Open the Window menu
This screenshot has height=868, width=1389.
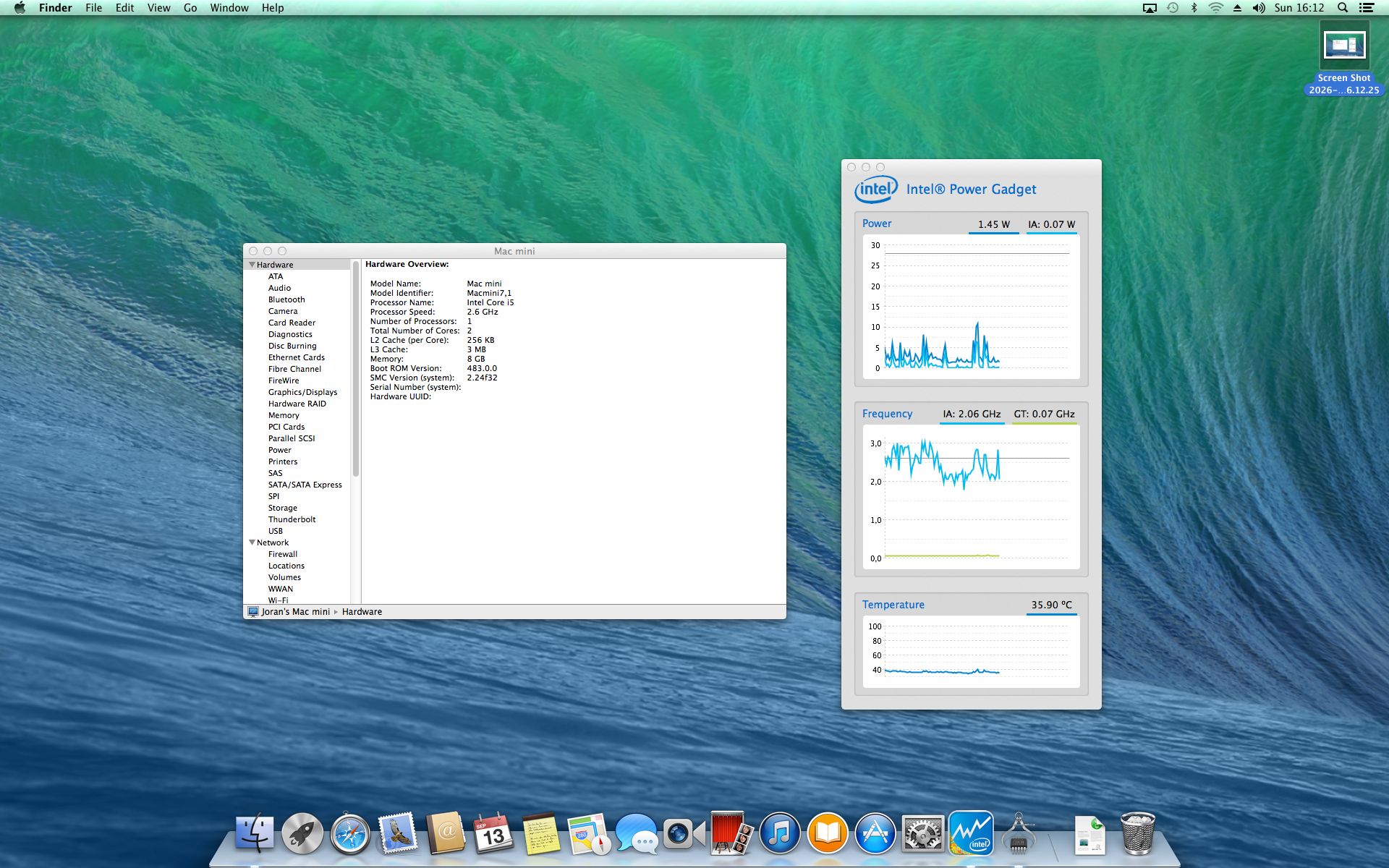tap(229, 8)
